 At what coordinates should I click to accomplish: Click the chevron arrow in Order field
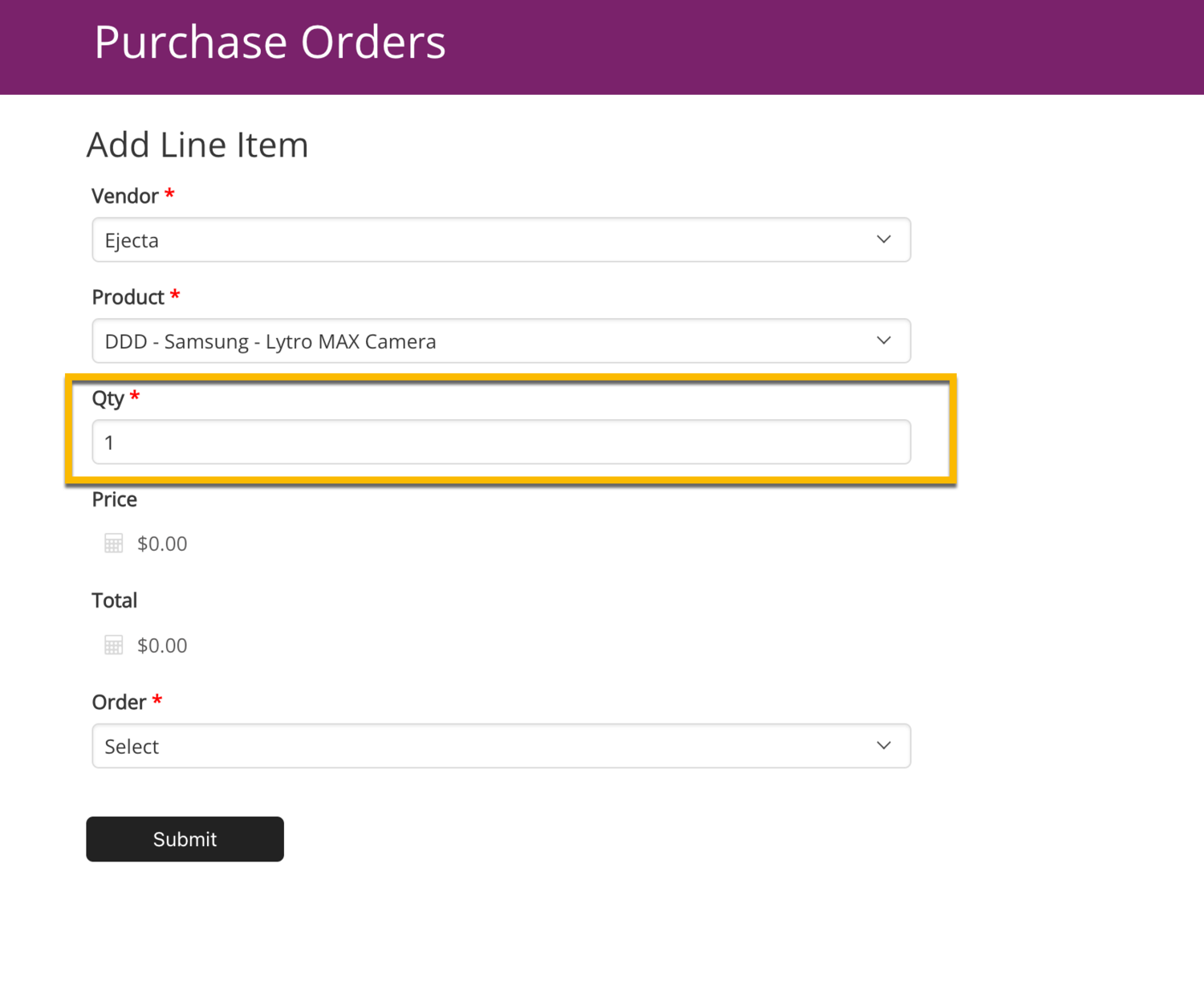coord(884,746)
